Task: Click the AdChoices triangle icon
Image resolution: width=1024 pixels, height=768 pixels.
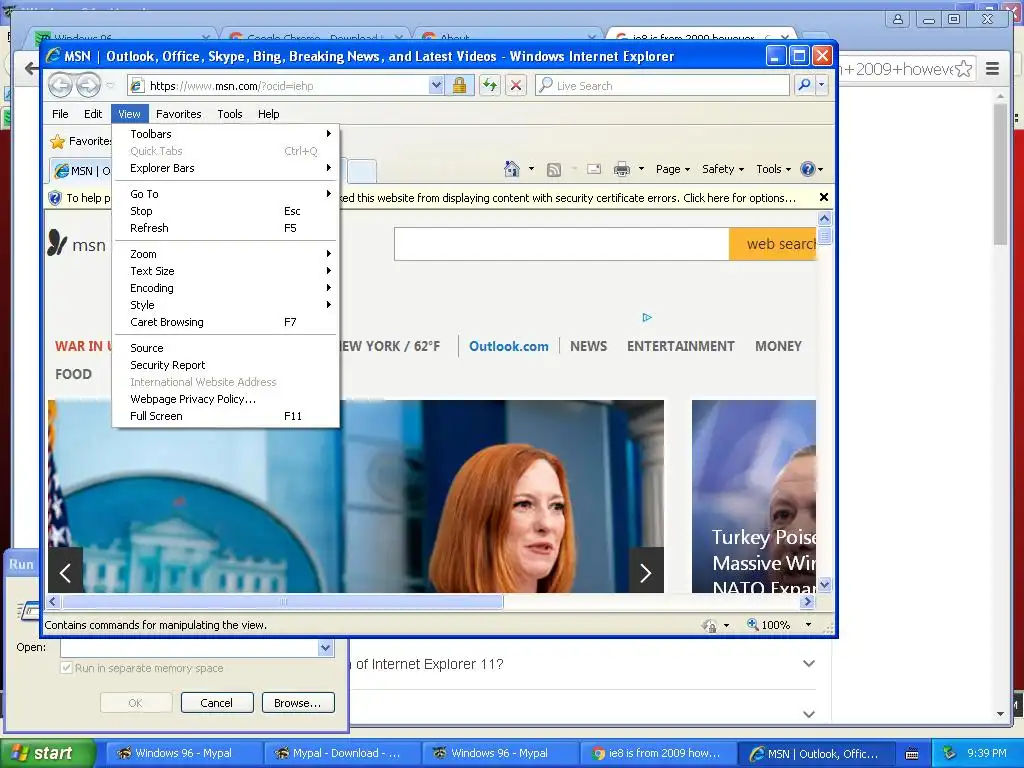Action: tap(647, 317)
